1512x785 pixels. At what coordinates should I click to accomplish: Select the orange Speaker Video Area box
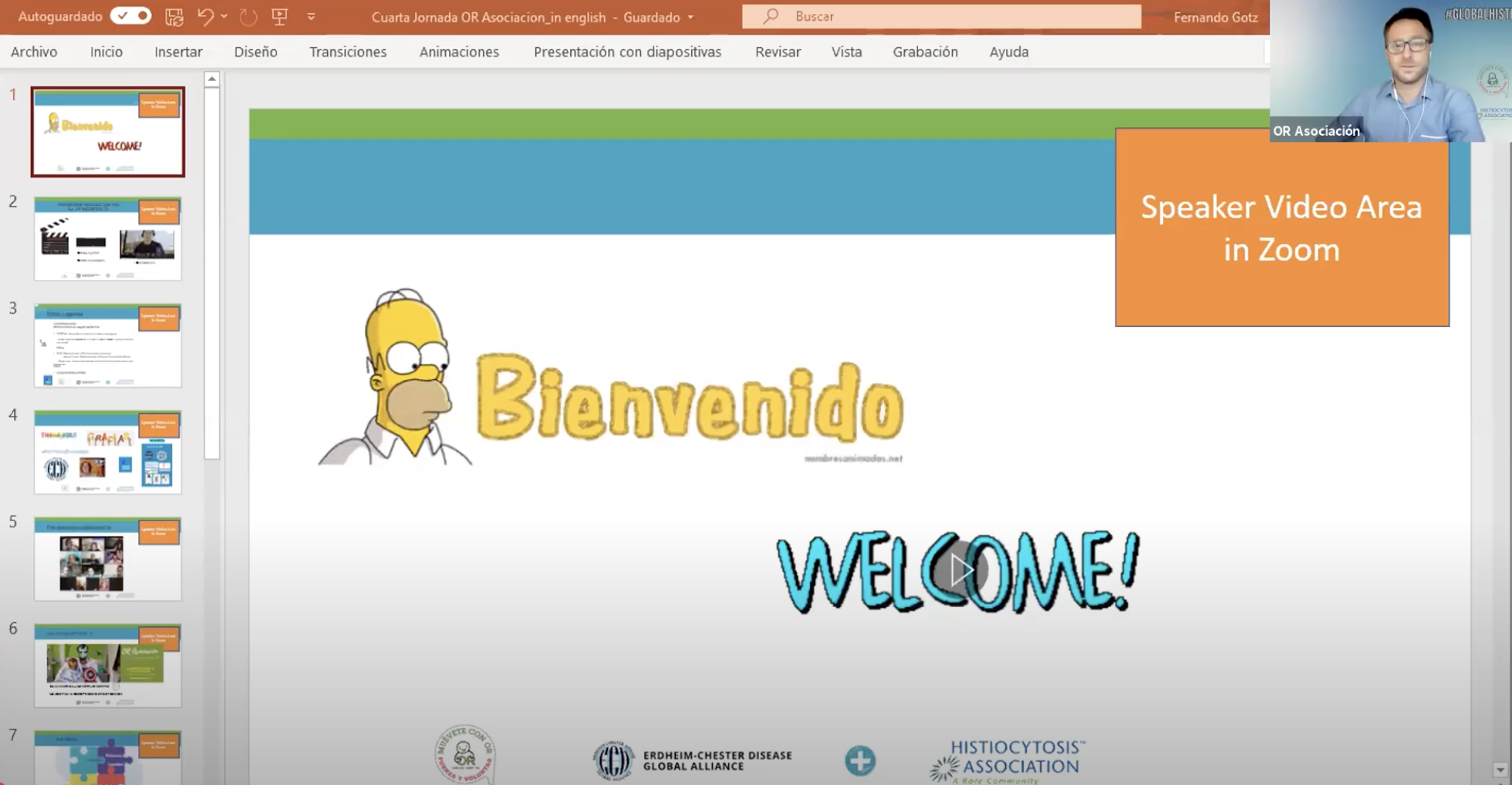(x=1281, y=227)
